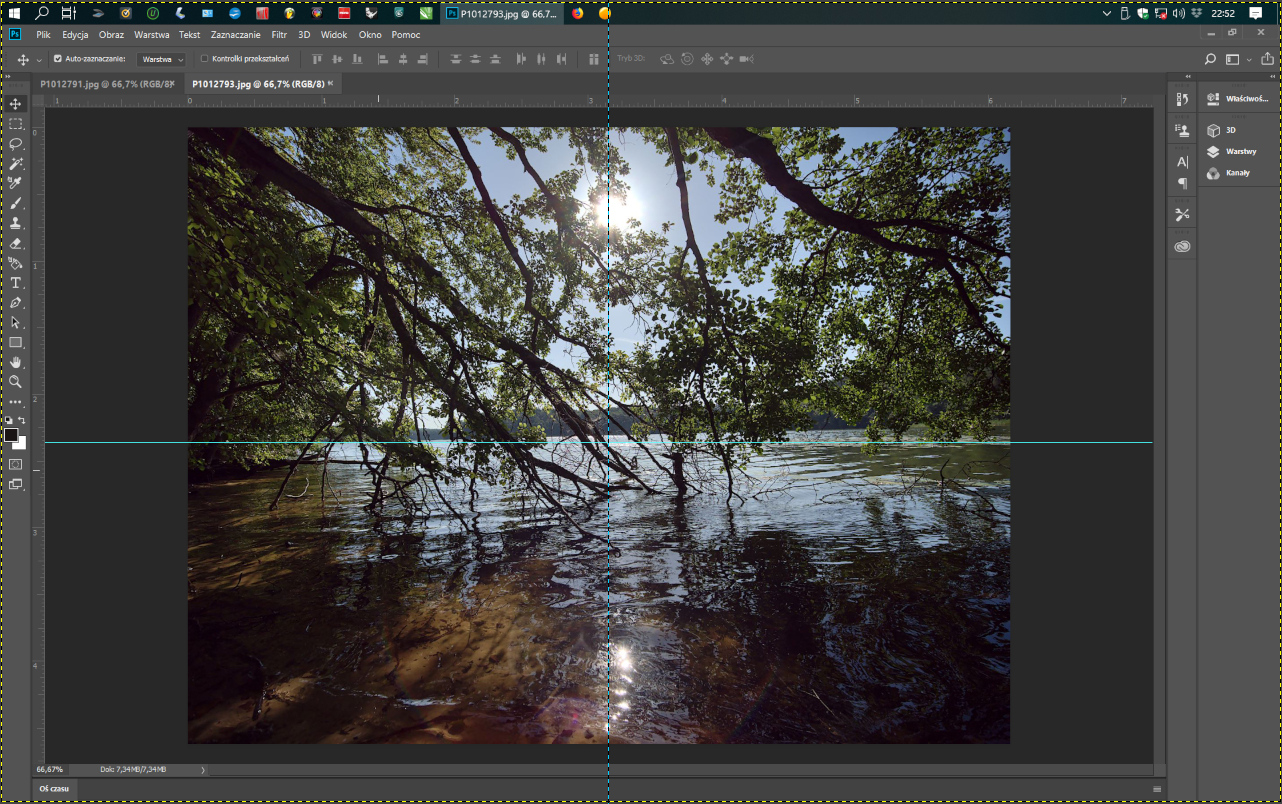
Task: Select the Hand tool
Action: click(x=16, y=362)
